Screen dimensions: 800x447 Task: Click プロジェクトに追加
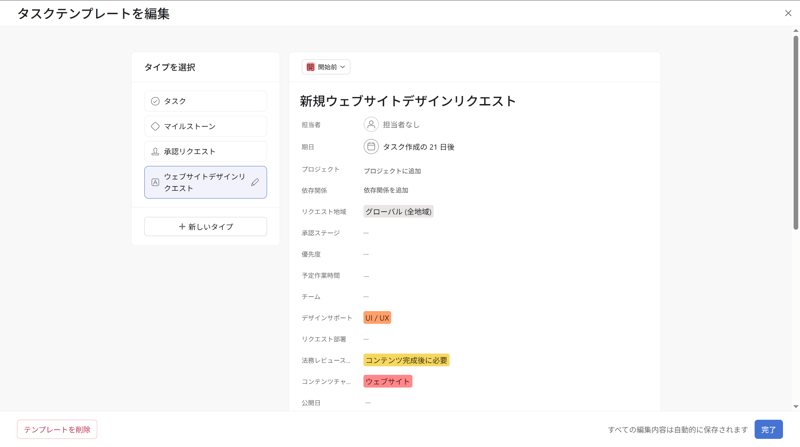392,171
